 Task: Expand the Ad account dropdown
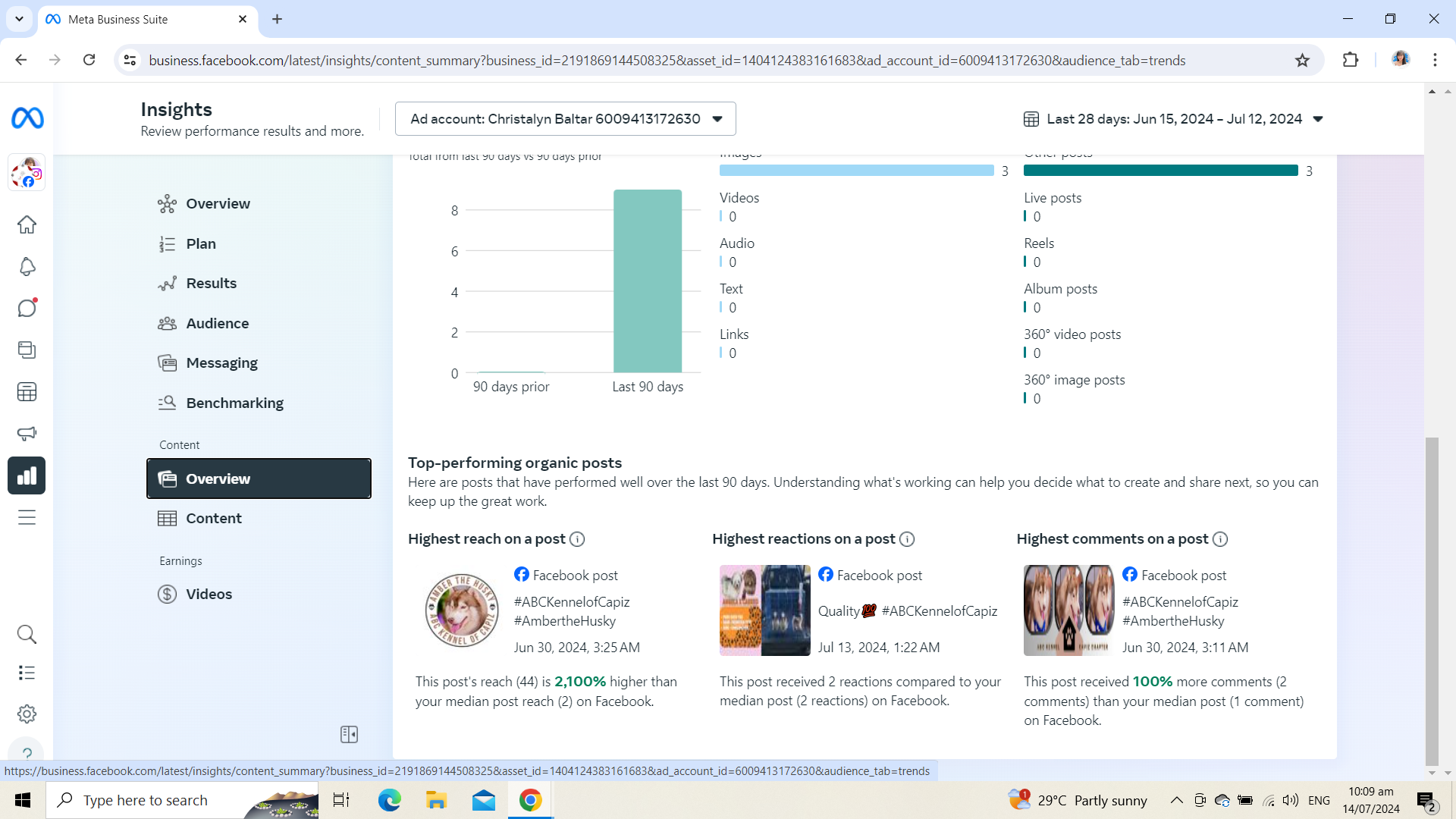point(566,119)
